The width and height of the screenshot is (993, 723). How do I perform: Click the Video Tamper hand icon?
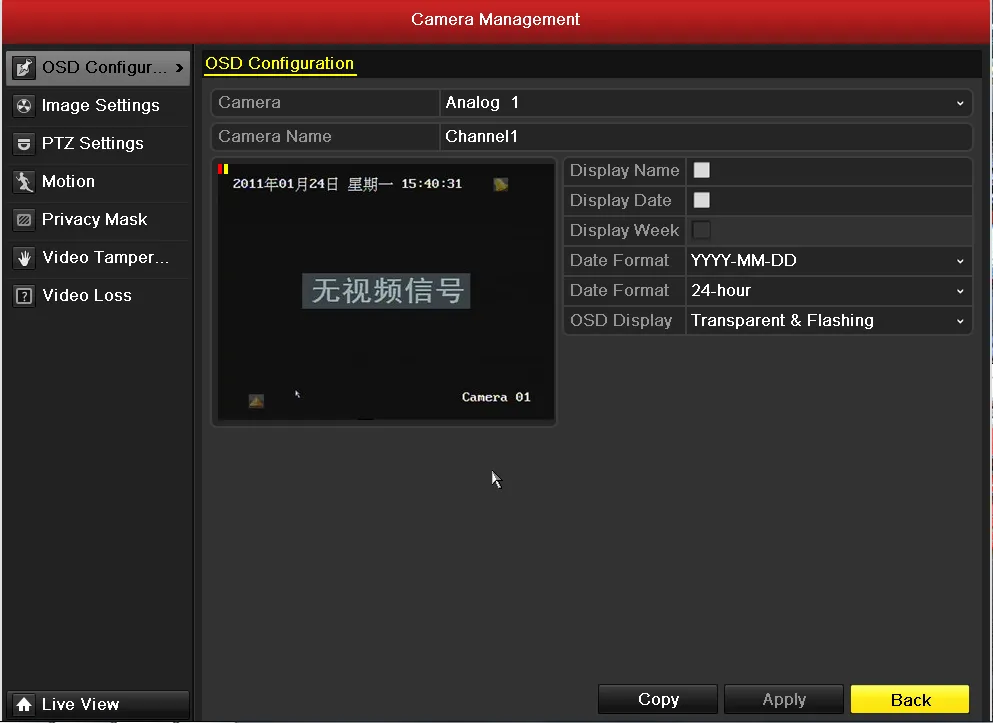click(x=24, y=258)
